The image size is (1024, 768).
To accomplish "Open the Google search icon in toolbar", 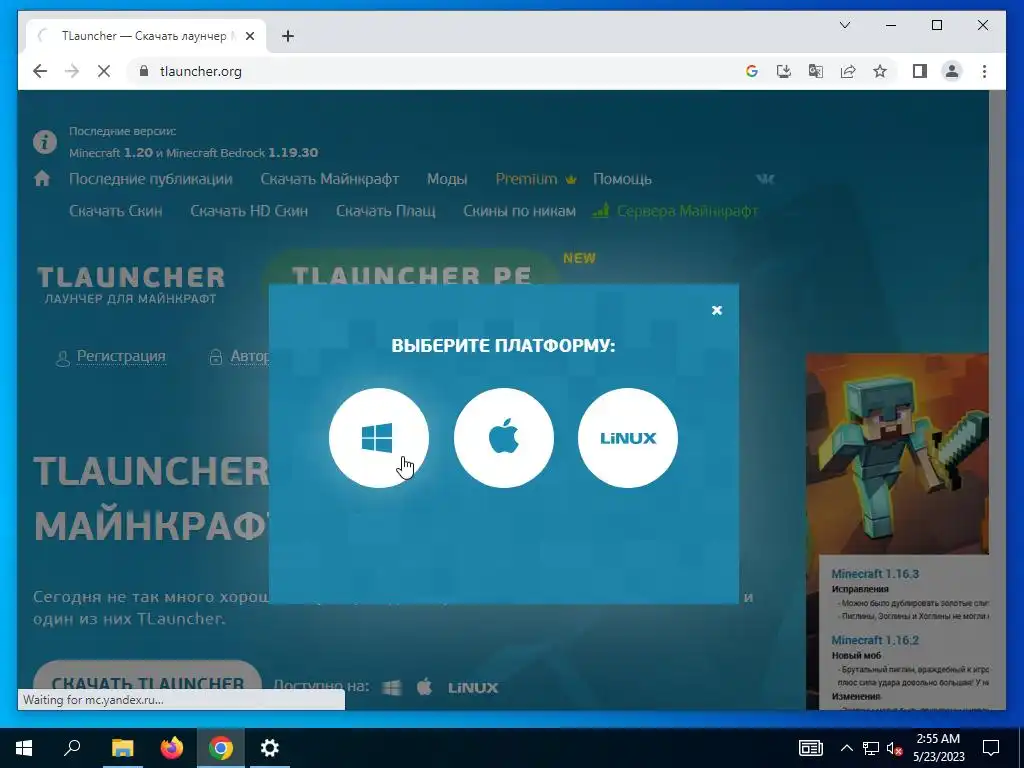I will coord(752,71).
